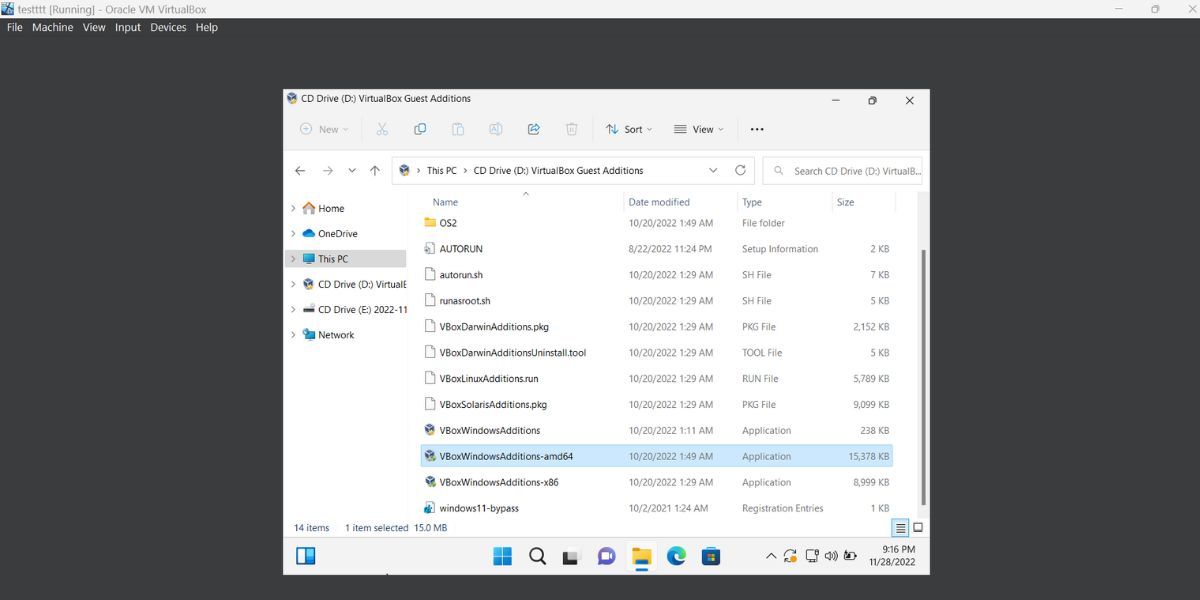This screenshot has height=600, width=1200.
Task: Open the Input menu
Action: click(128, 27)
